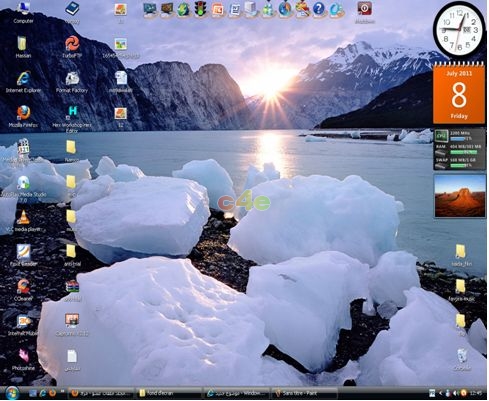Open Hex Workshop Hex Editor icon
This screenshot has width=489, height=401.
point(72,118)
